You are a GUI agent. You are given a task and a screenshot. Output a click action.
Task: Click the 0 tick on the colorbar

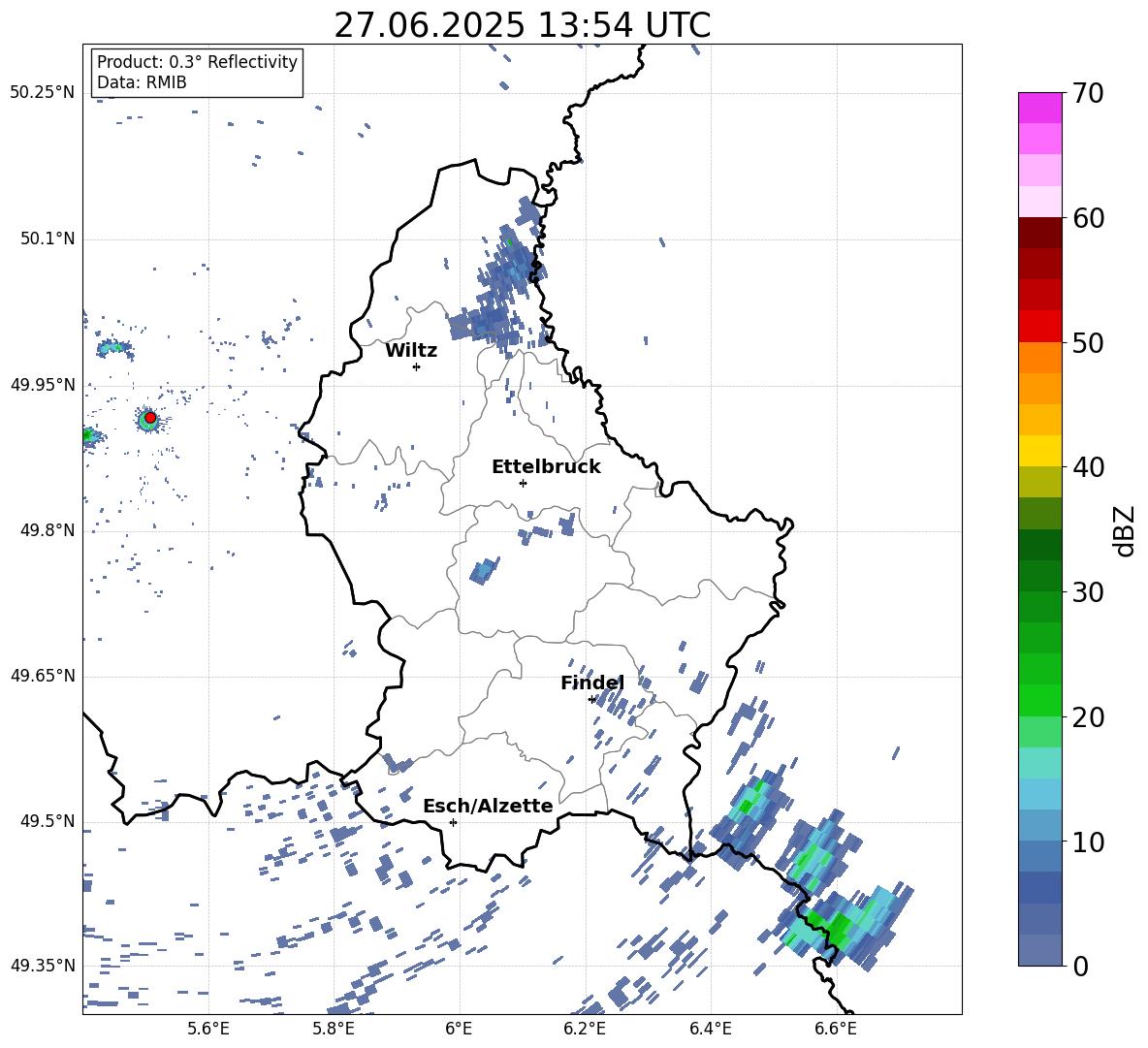coord(1080,966)
